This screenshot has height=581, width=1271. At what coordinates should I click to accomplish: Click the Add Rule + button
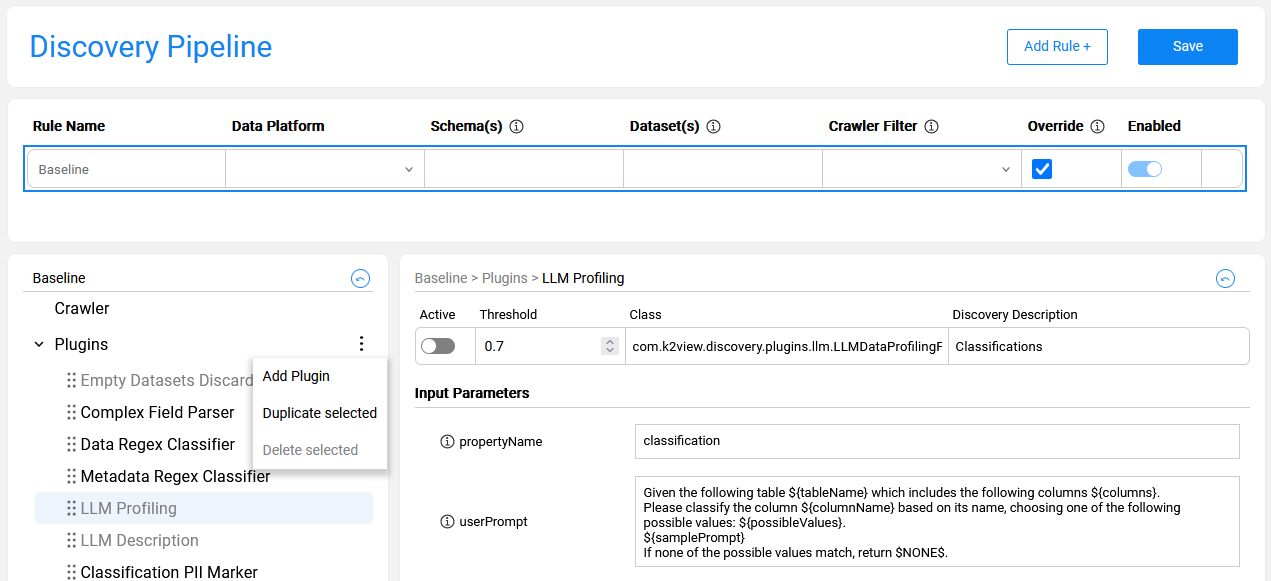tap(1057, 47)
